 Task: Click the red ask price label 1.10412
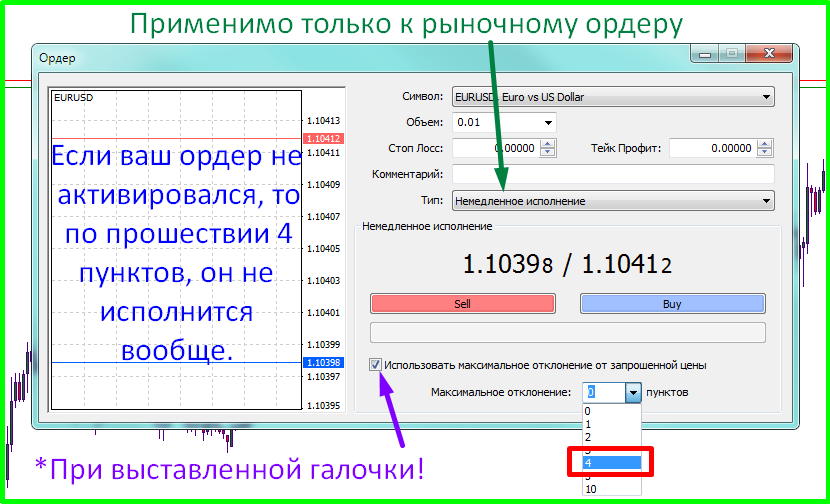click(x=323, y=139)
